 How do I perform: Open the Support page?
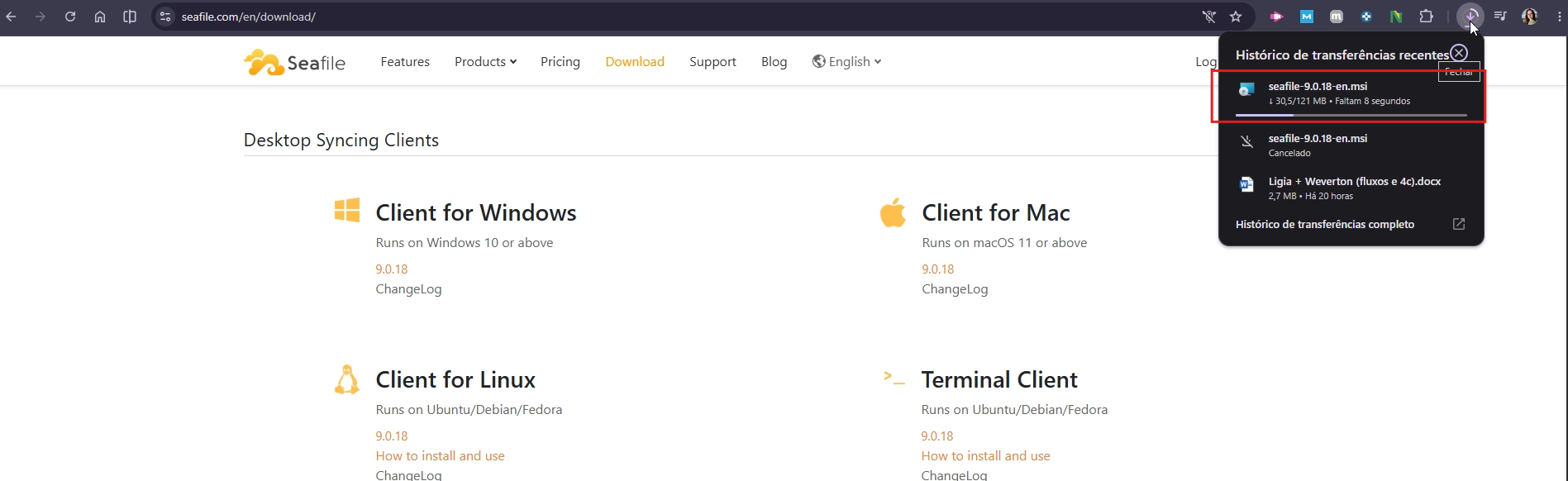tap(713, 62)
